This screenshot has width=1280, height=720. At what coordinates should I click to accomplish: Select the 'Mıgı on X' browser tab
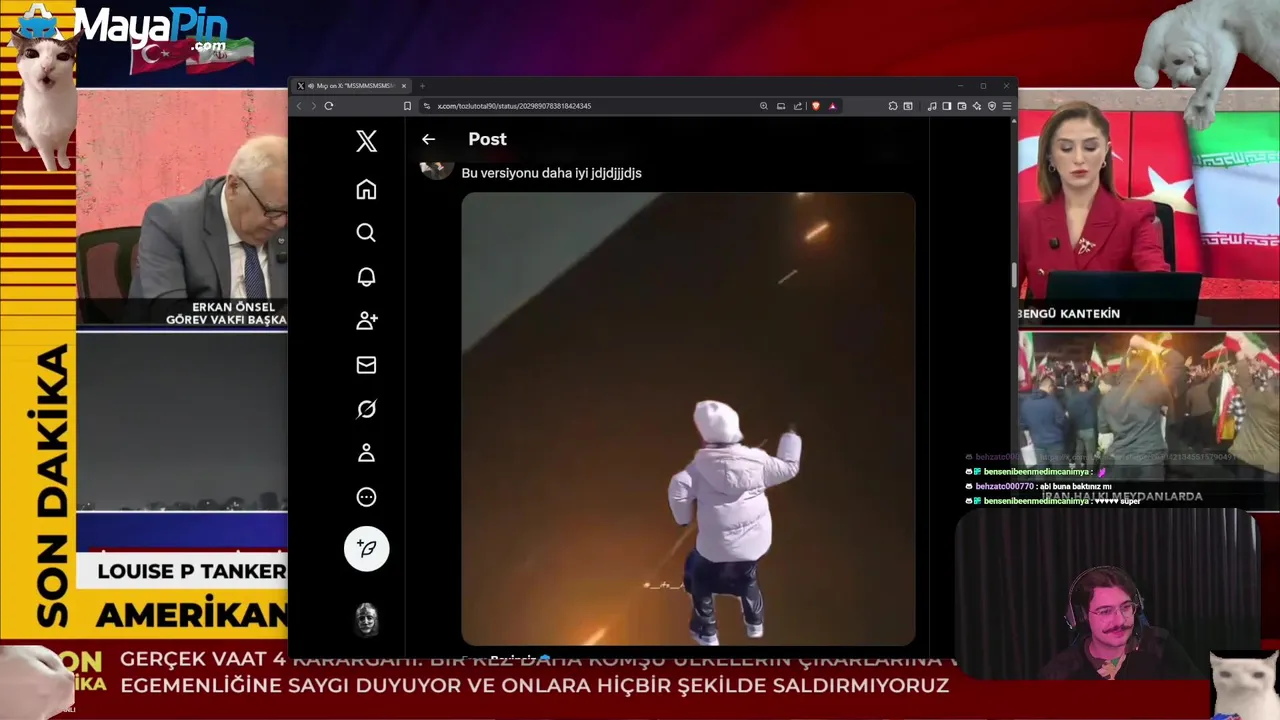[352, 86]
